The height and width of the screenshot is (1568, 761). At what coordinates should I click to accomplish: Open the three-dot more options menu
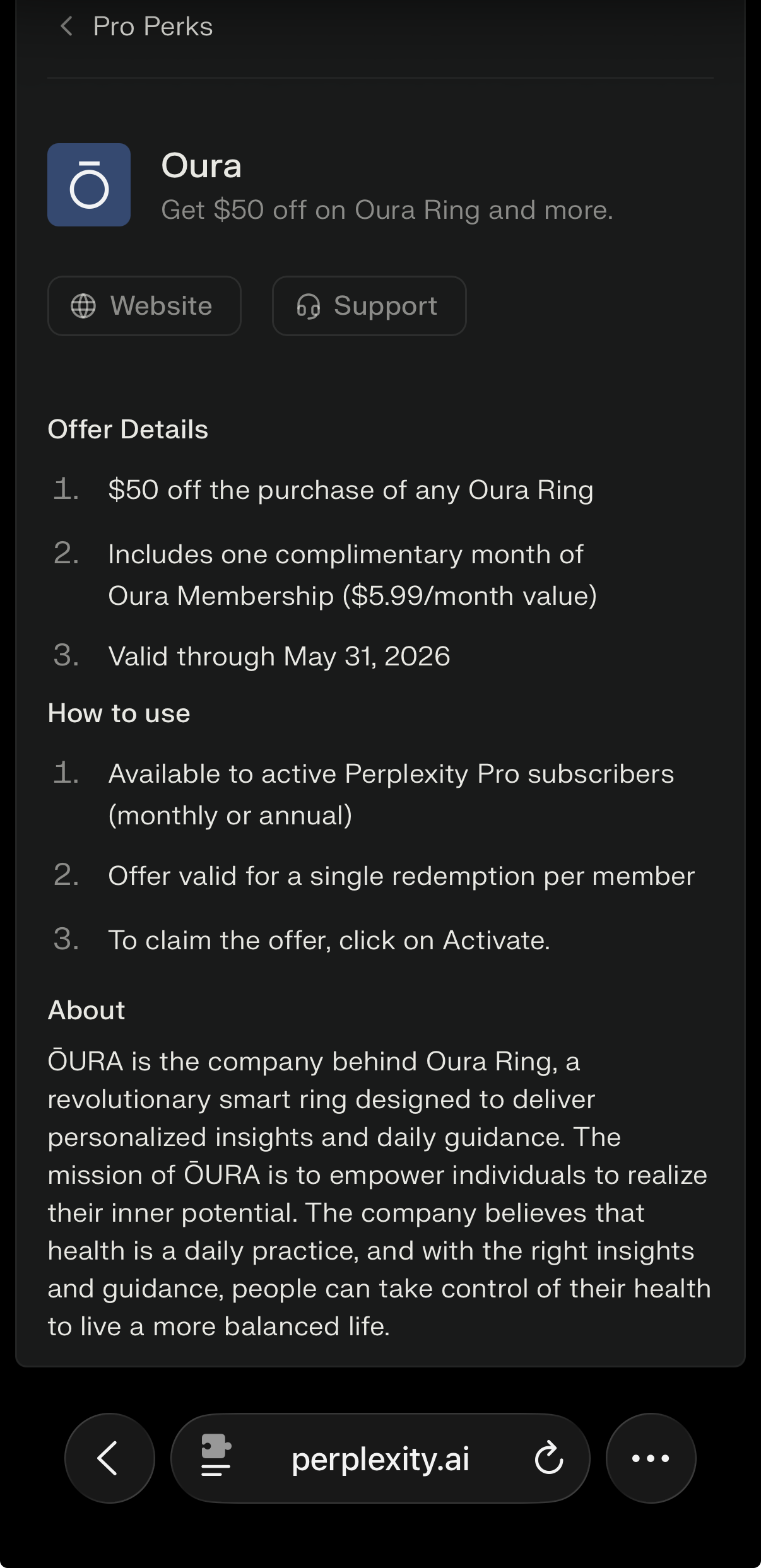[x=651, y=1458]
